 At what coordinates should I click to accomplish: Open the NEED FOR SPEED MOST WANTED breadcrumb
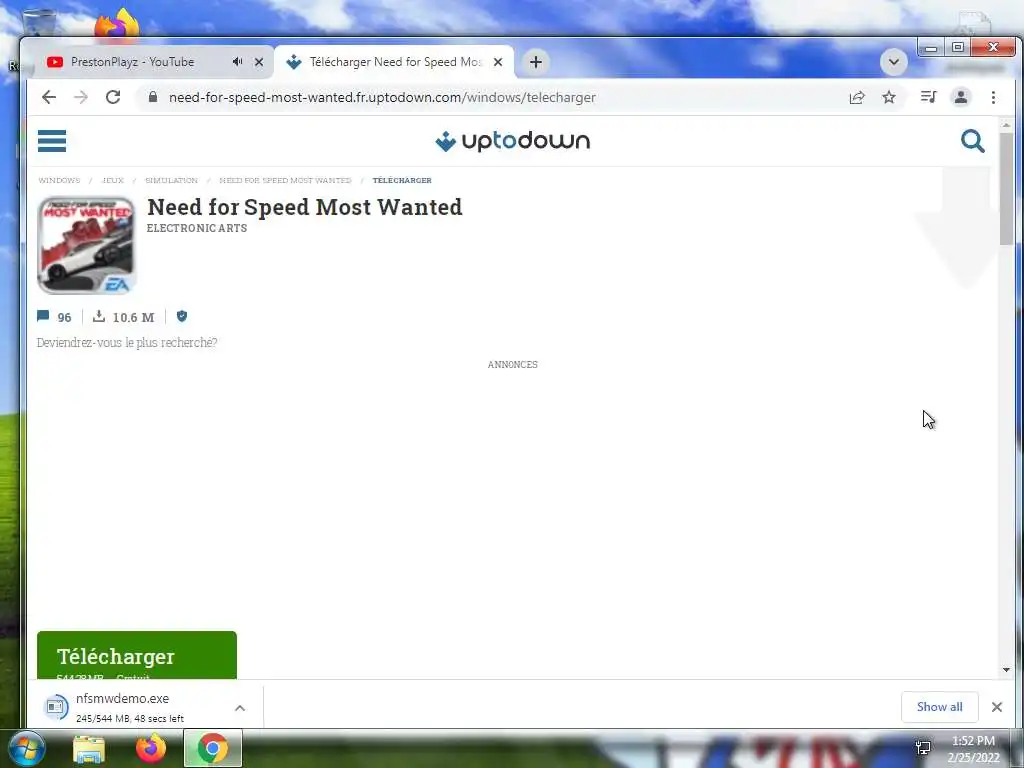pyautogui.click(x=285, y=180)
